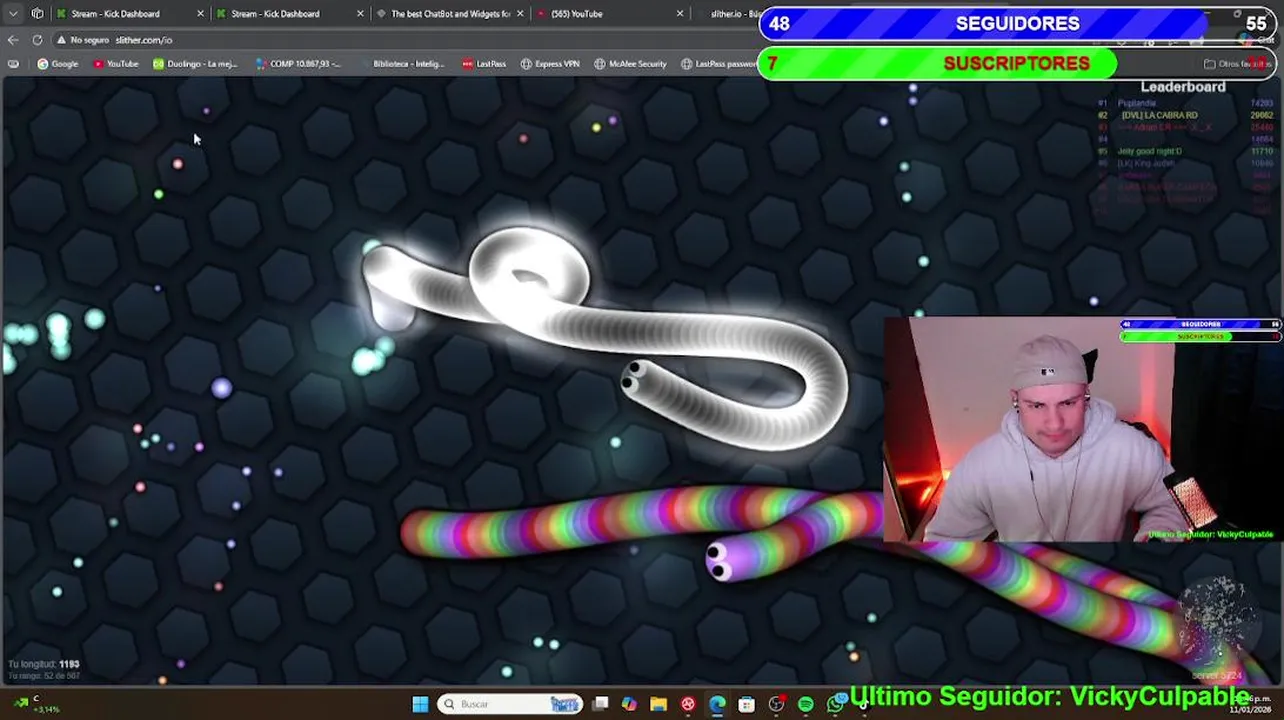Open the Google bookmark
The width and height of the screenshot is (1284, 720).
coord(58,64)
